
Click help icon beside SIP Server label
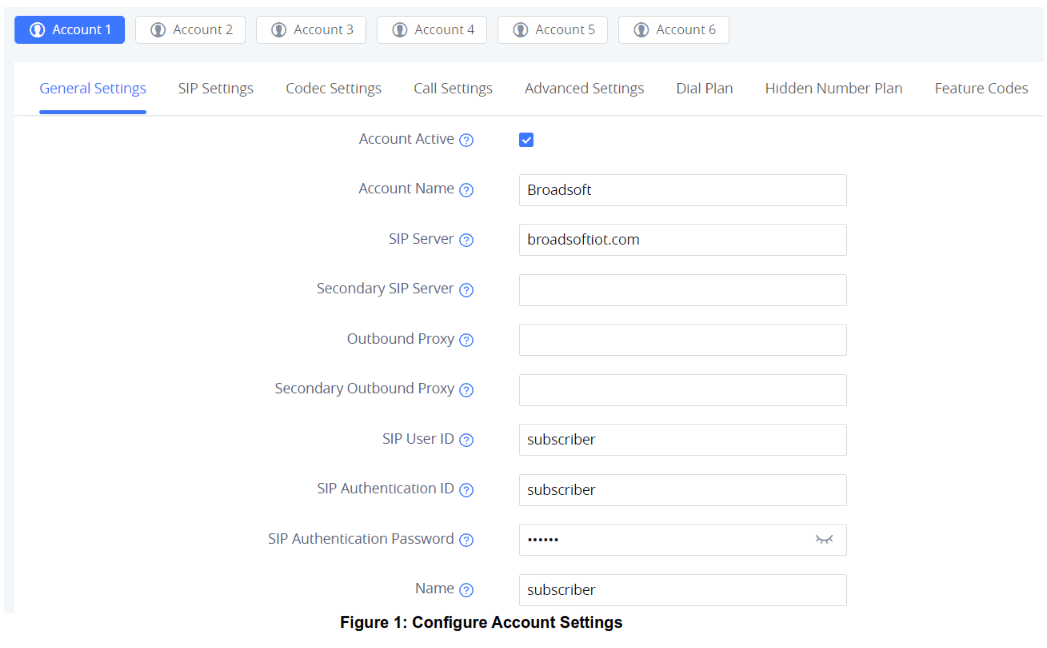[x=466, y=240]
